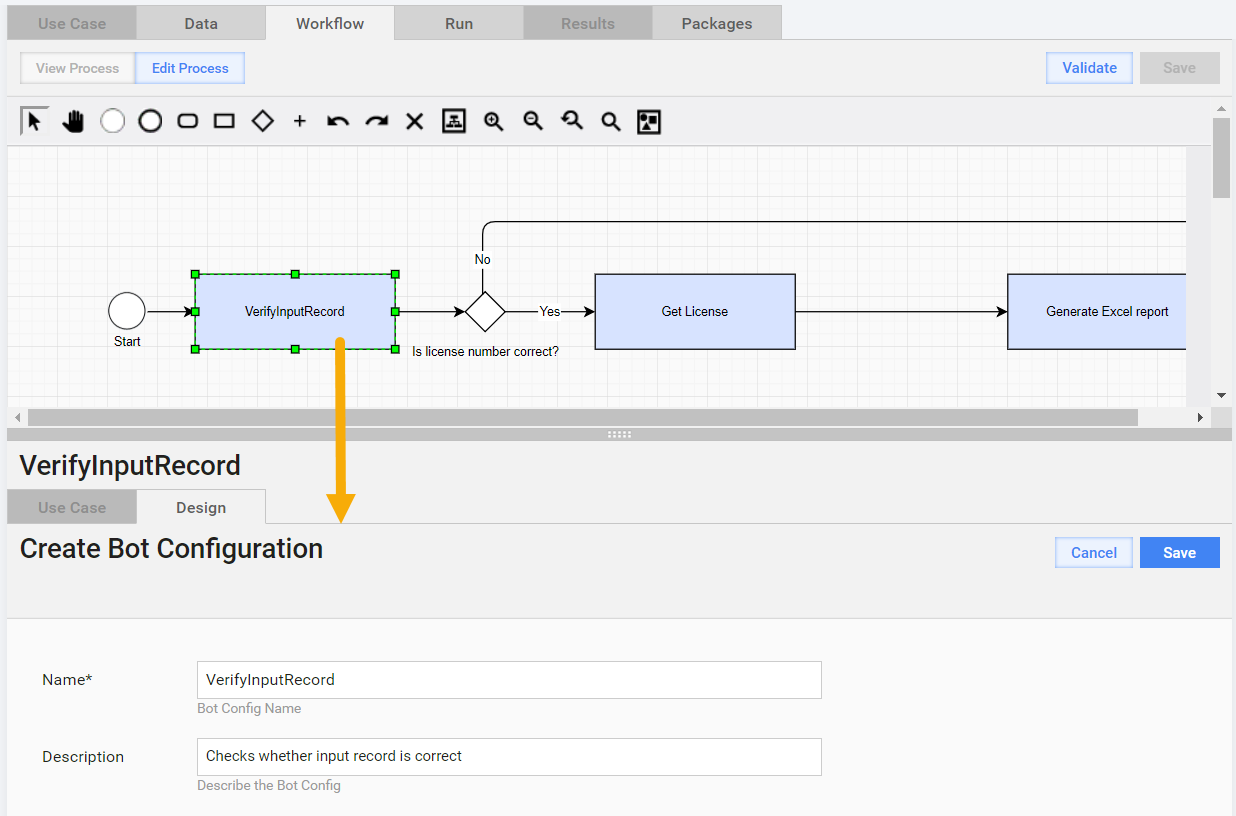Undo the last diagram change
1236x816 pixels.
tap(338, 122)
